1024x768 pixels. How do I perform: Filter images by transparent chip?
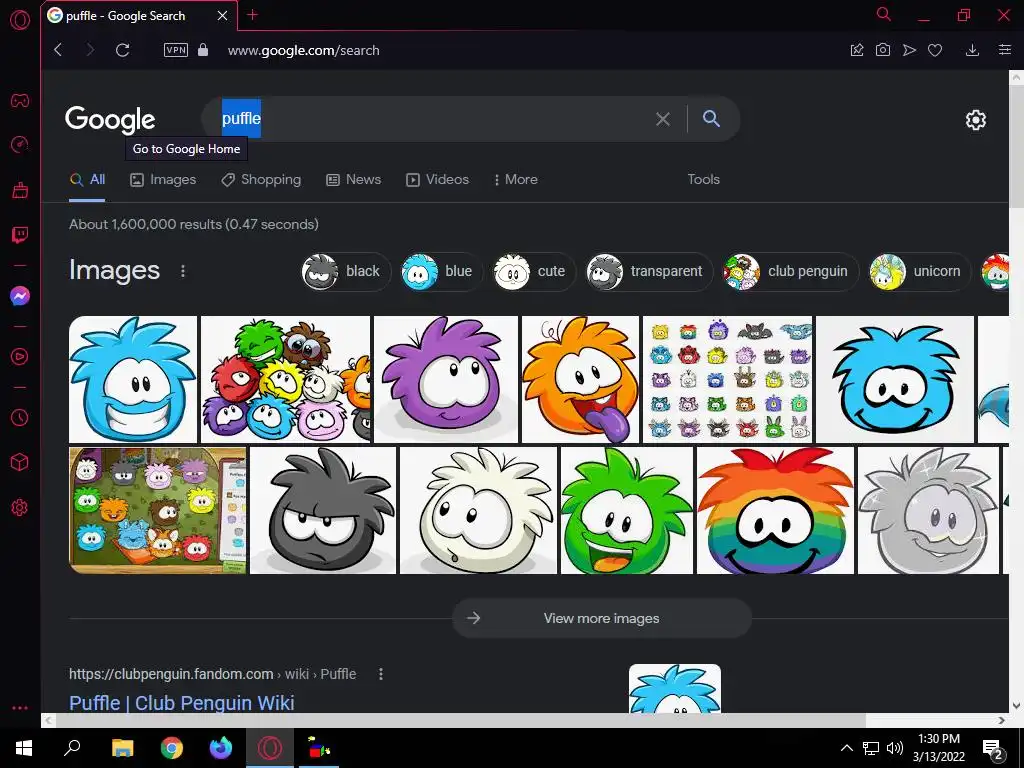coord(649,272)
